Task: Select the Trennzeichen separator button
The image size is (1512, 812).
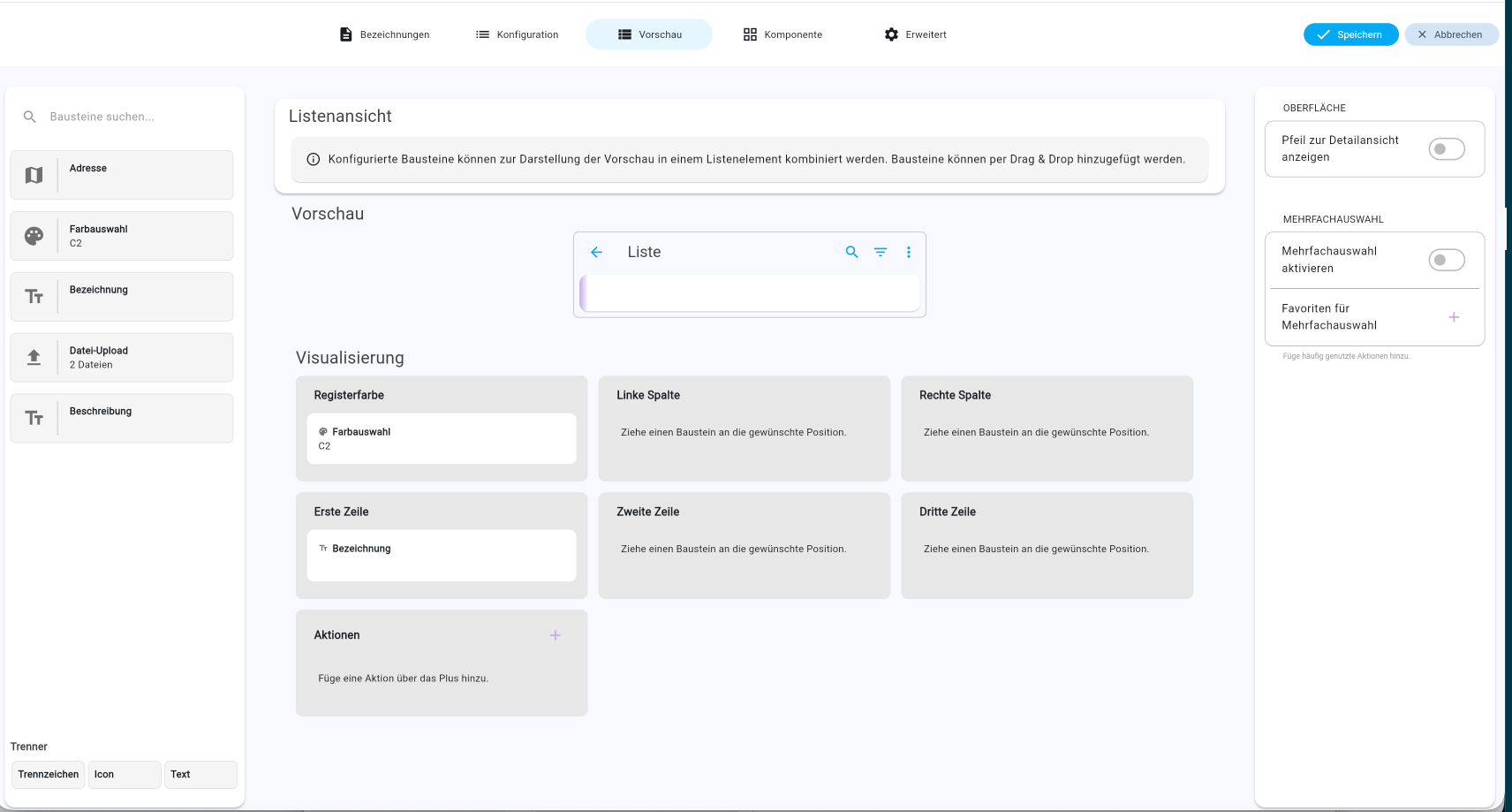Action: [49, 774]
